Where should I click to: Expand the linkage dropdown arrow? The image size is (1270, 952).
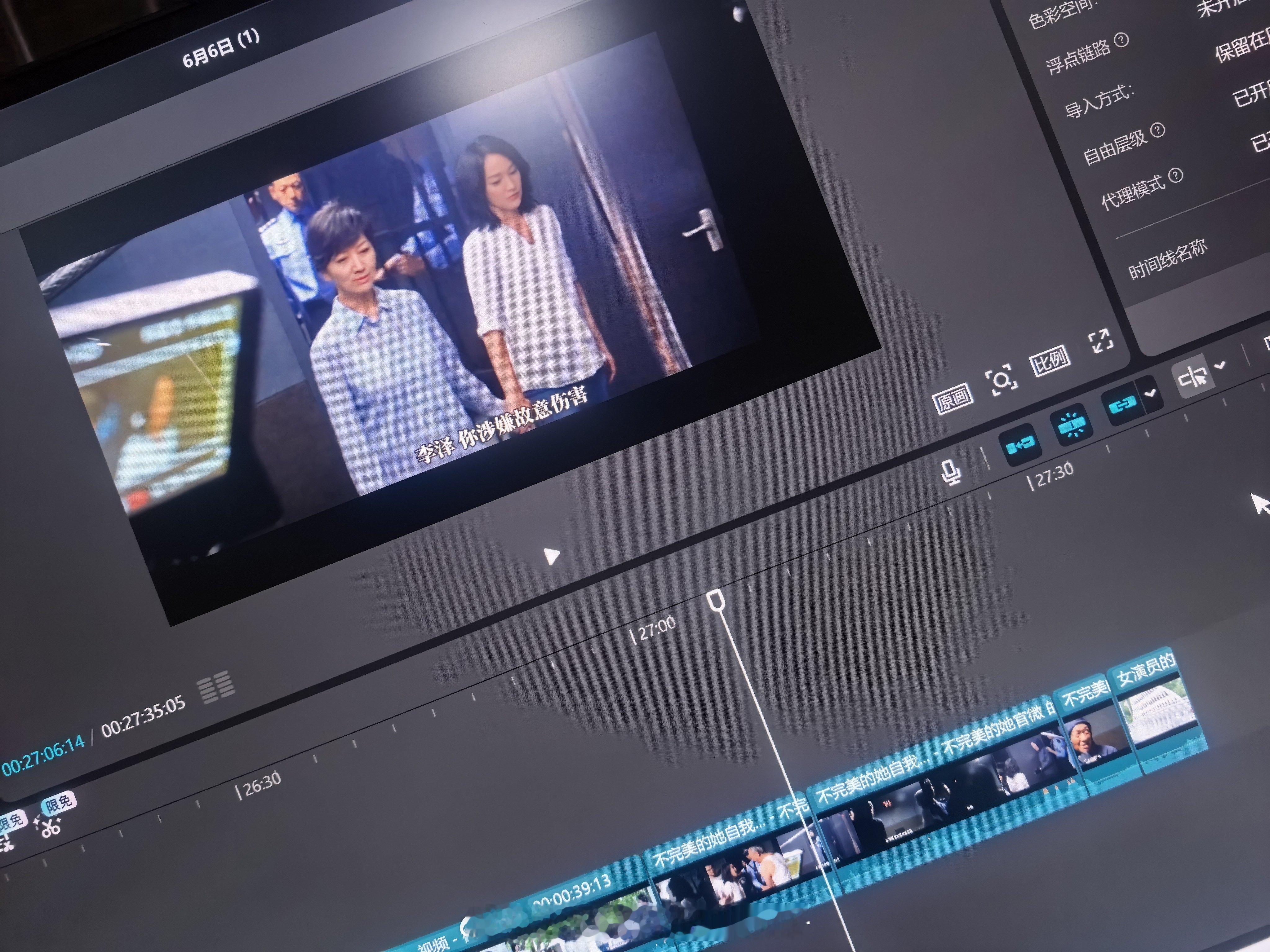[1151, 393]
